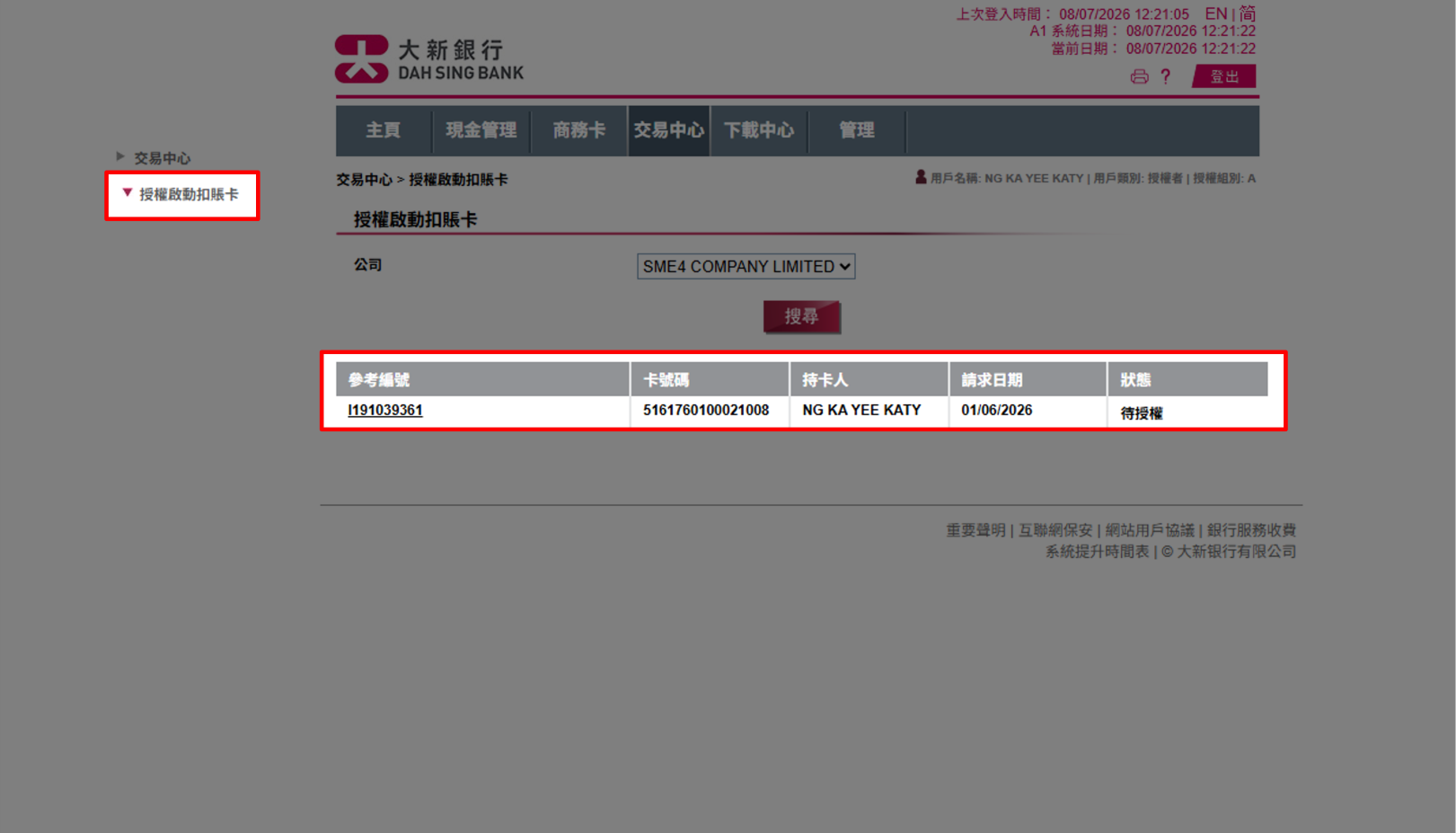Click the Dah Sing Bank logo
This screenshot has height=833, width=1456.
(x=428, y=59)
